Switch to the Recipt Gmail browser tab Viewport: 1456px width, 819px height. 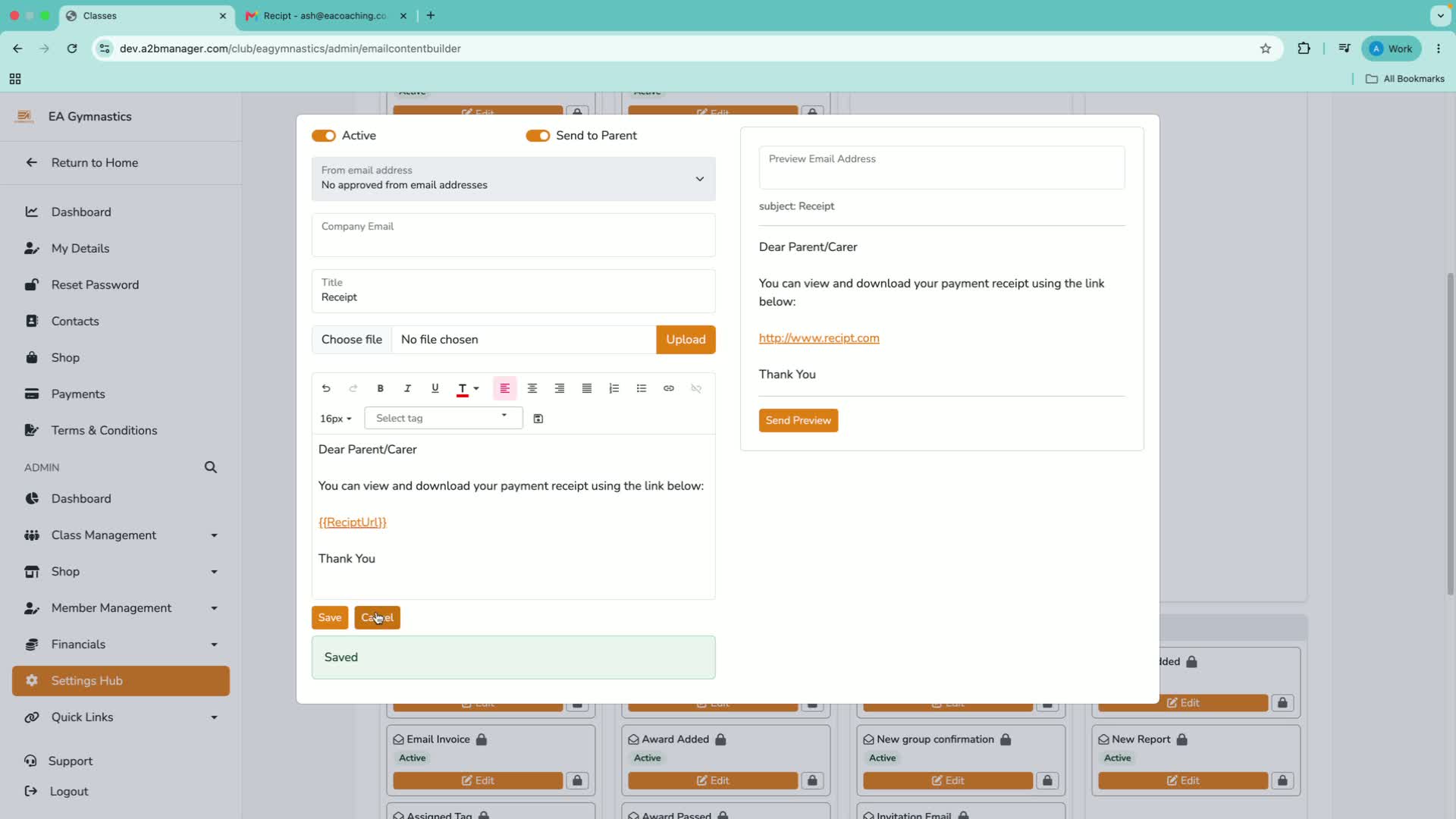[325, 15]
